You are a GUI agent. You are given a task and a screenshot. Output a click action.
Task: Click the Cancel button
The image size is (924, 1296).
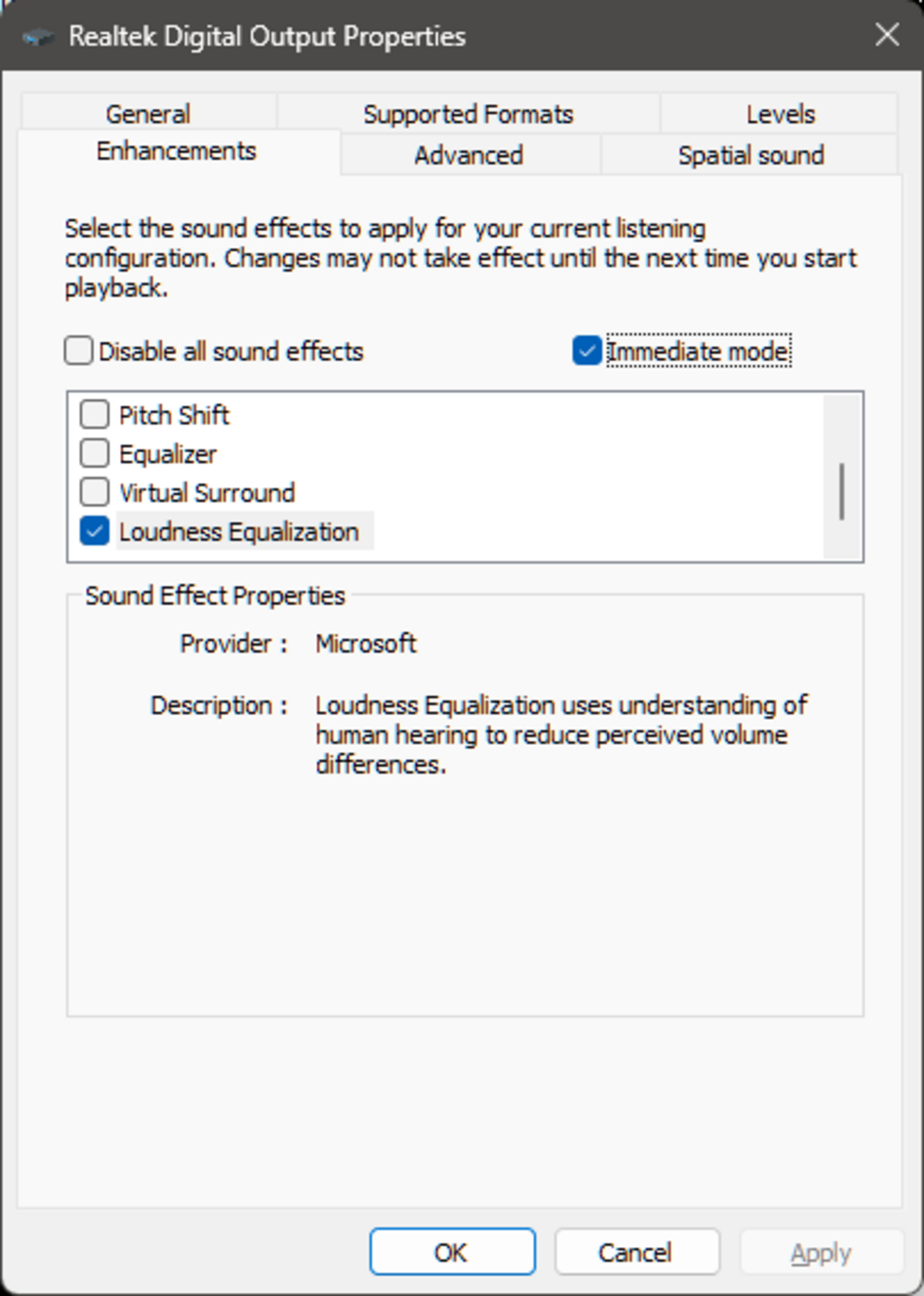click(x=636, y=1252)
